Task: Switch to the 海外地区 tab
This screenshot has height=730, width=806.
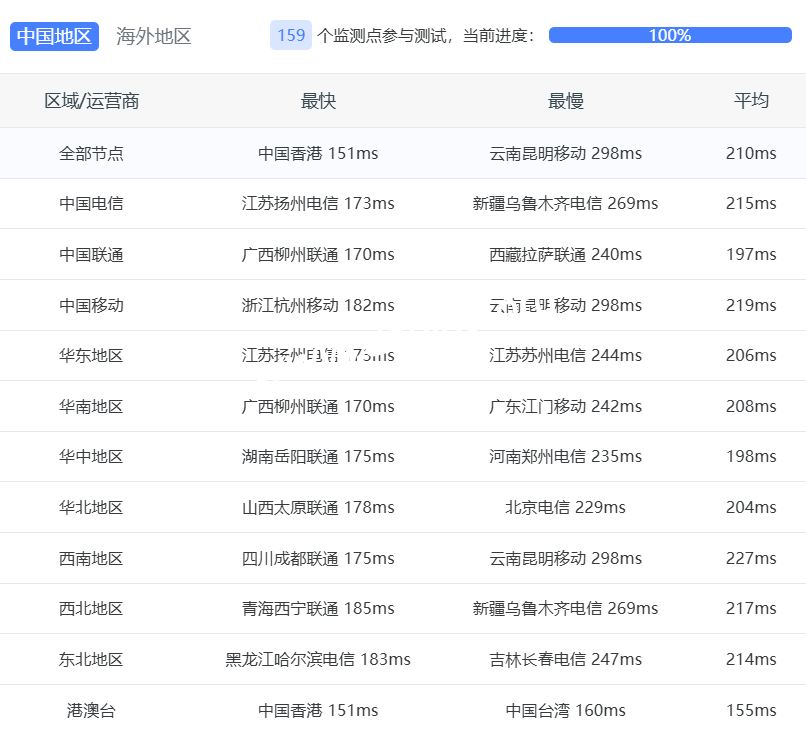Action: tap(153, 36)
